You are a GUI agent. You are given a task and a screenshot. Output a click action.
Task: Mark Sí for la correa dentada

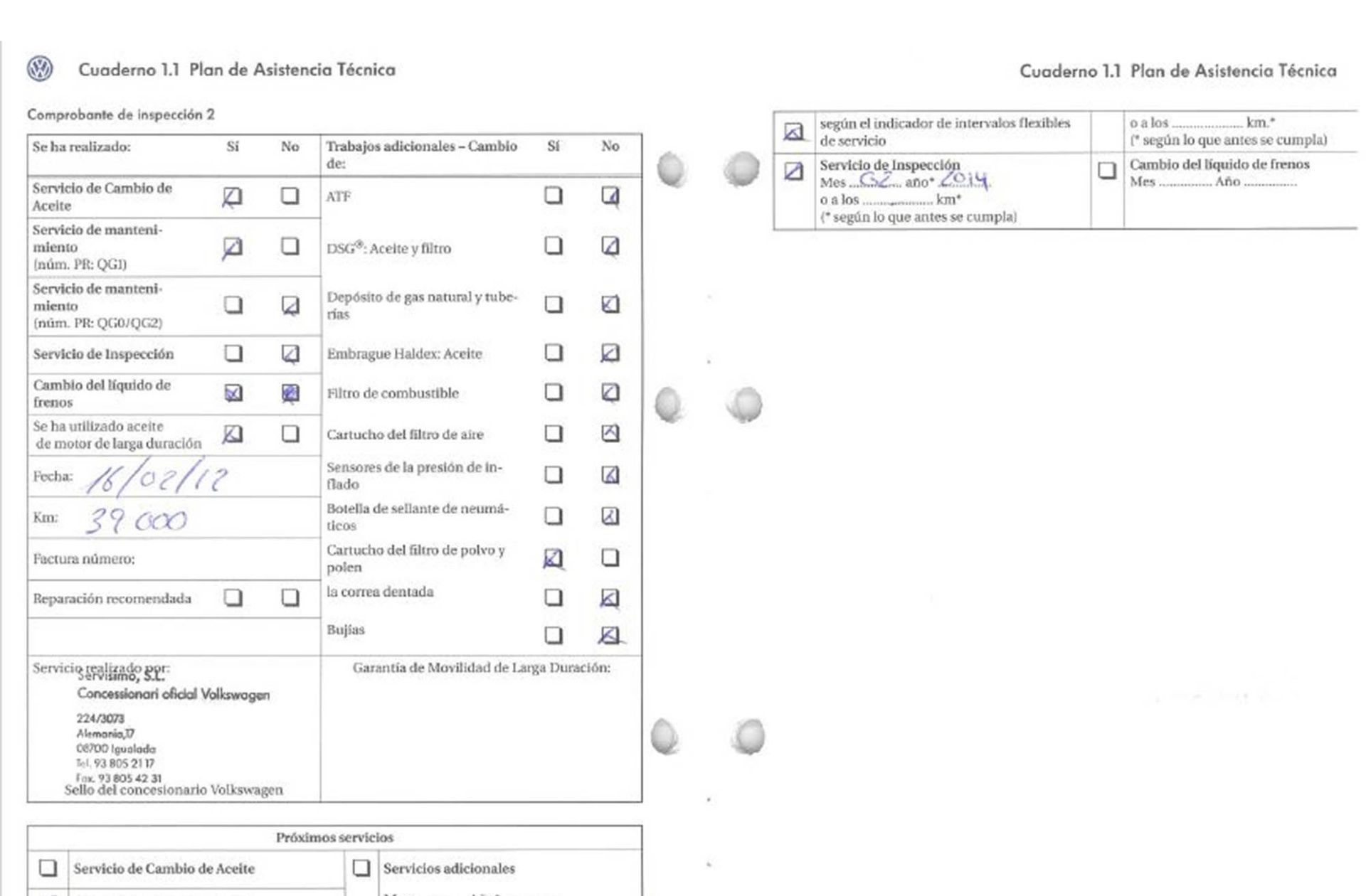click(554, 598)
